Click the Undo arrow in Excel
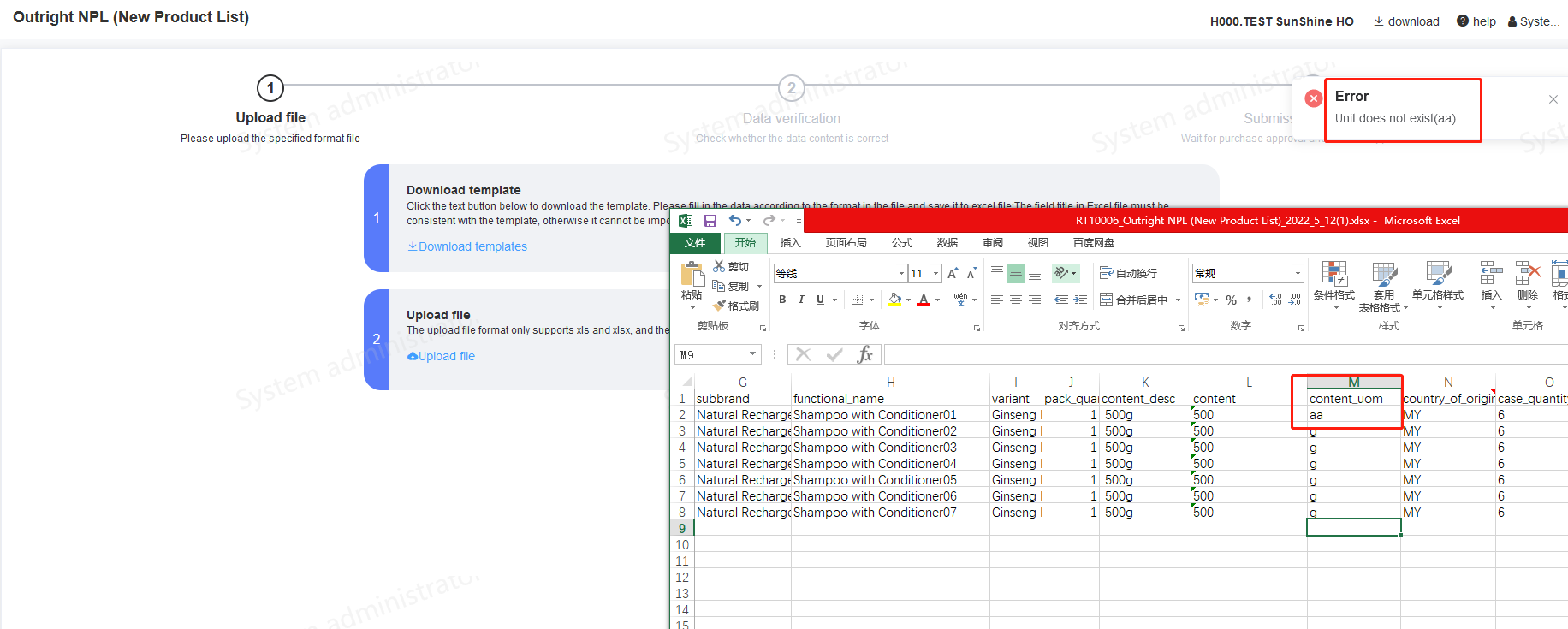This screenshot has height=629, width=1568. 734,221
